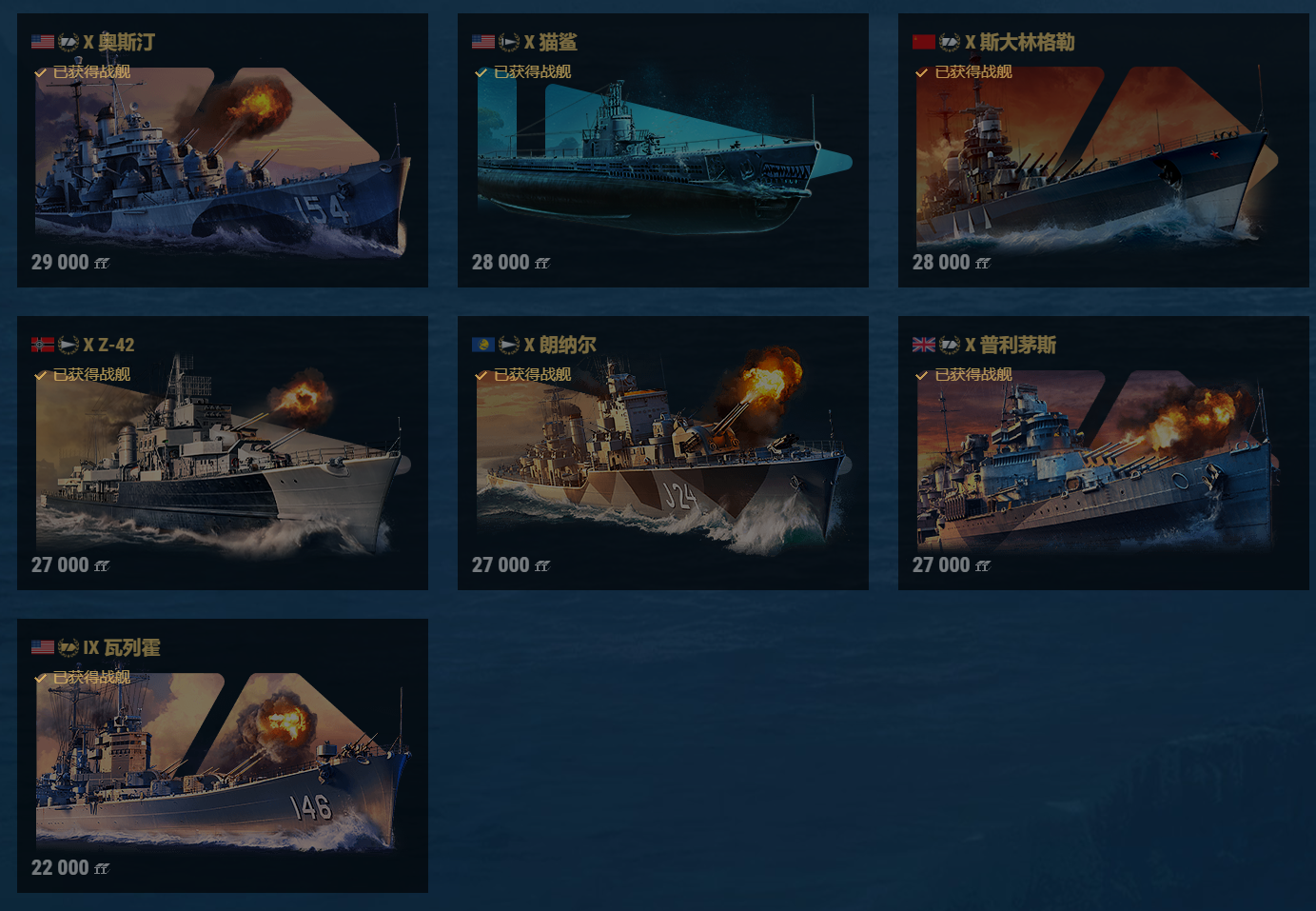Click the 已获得战舰 checkmark on the 奥斯汀 card

pyautogui.click(x=41, y=72)
